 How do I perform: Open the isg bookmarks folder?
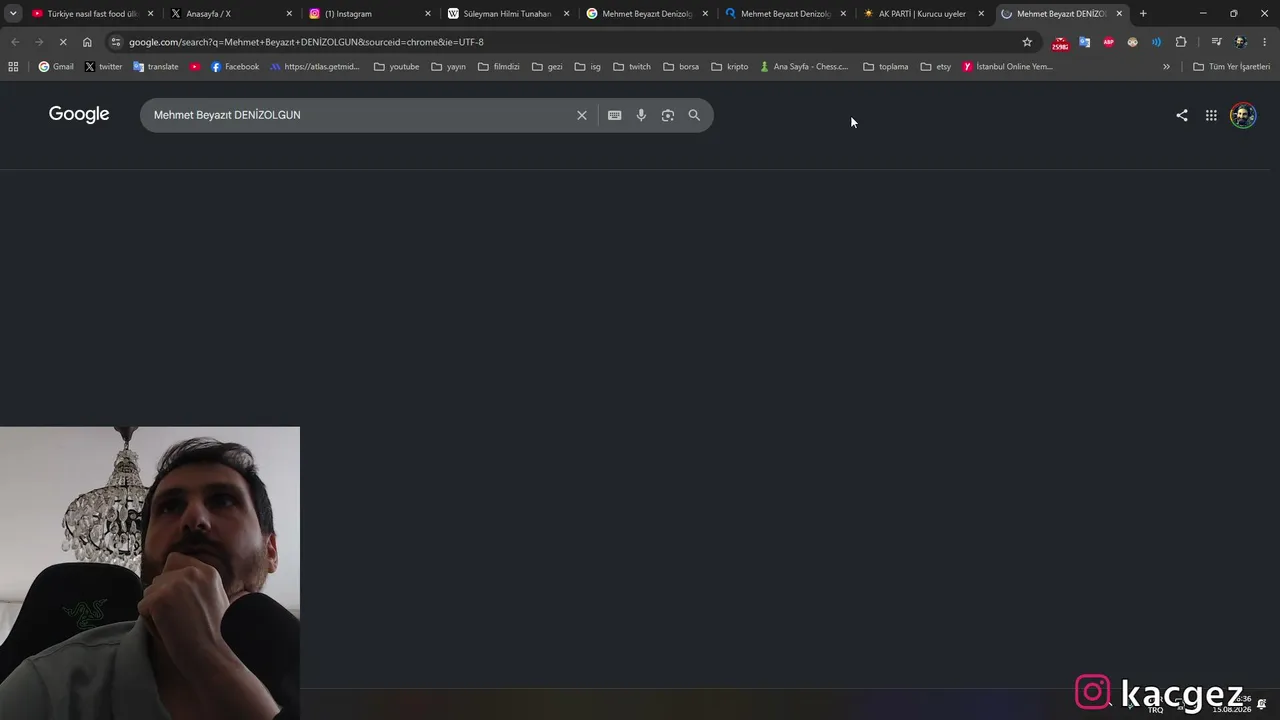click(x=587, y=67)
